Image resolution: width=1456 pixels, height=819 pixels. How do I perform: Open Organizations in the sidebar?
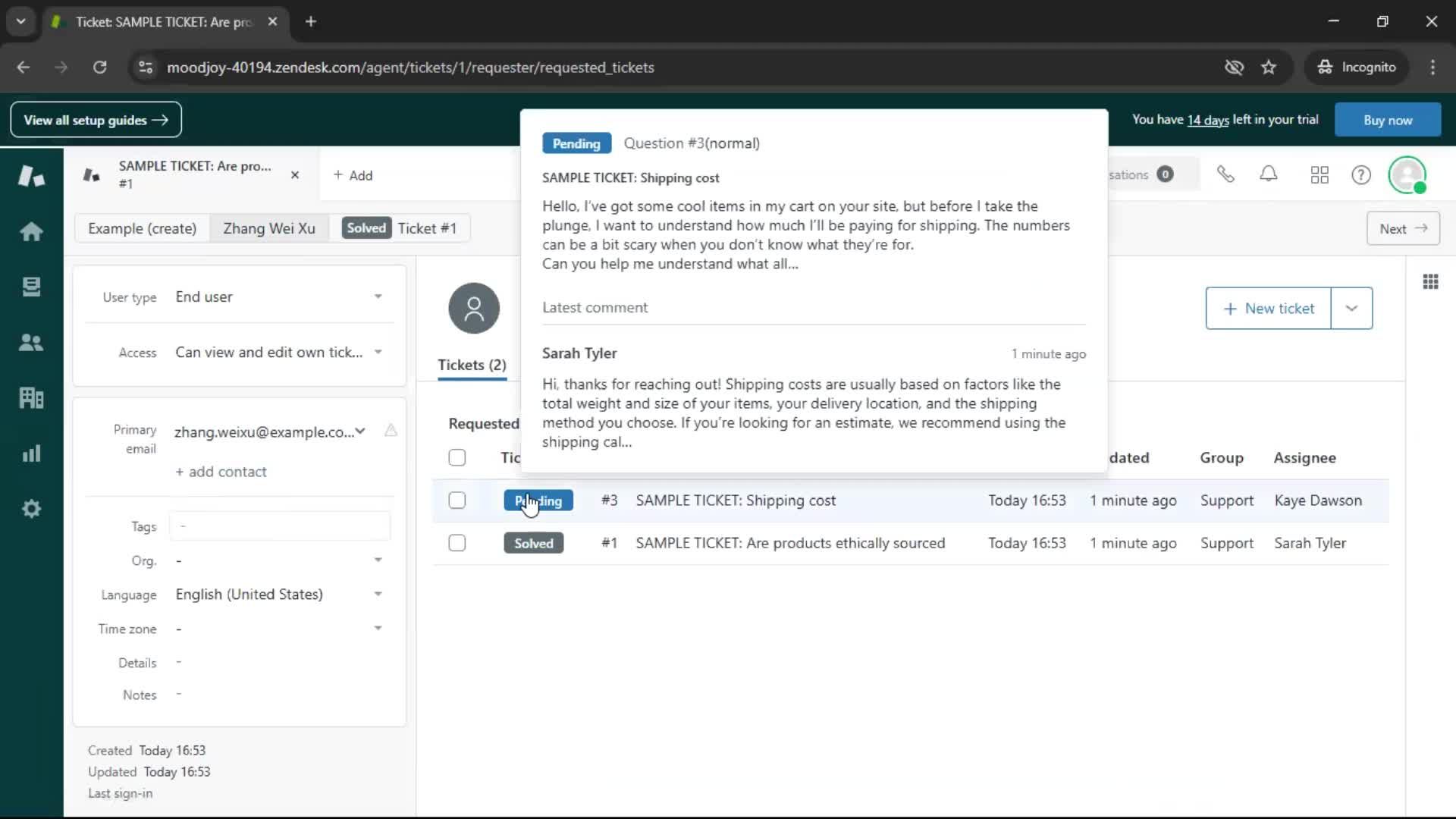click(31, 398)
